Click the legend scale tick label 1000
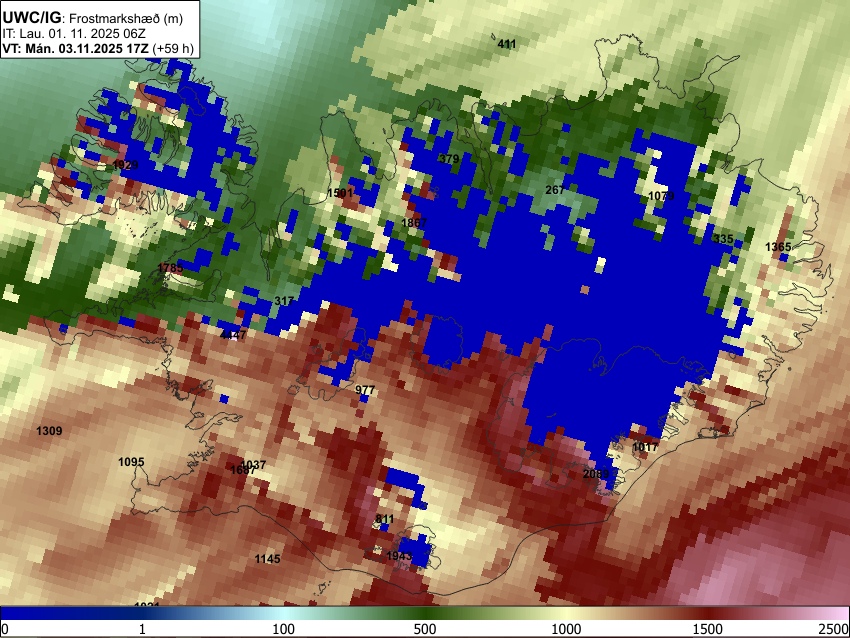 [x=566, y=629]
